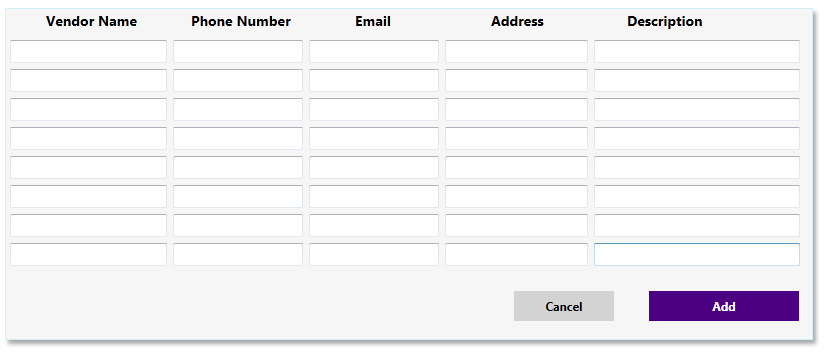Click the first Email input box
Viewport: 826px width, 361px height.
click(373, 51)
